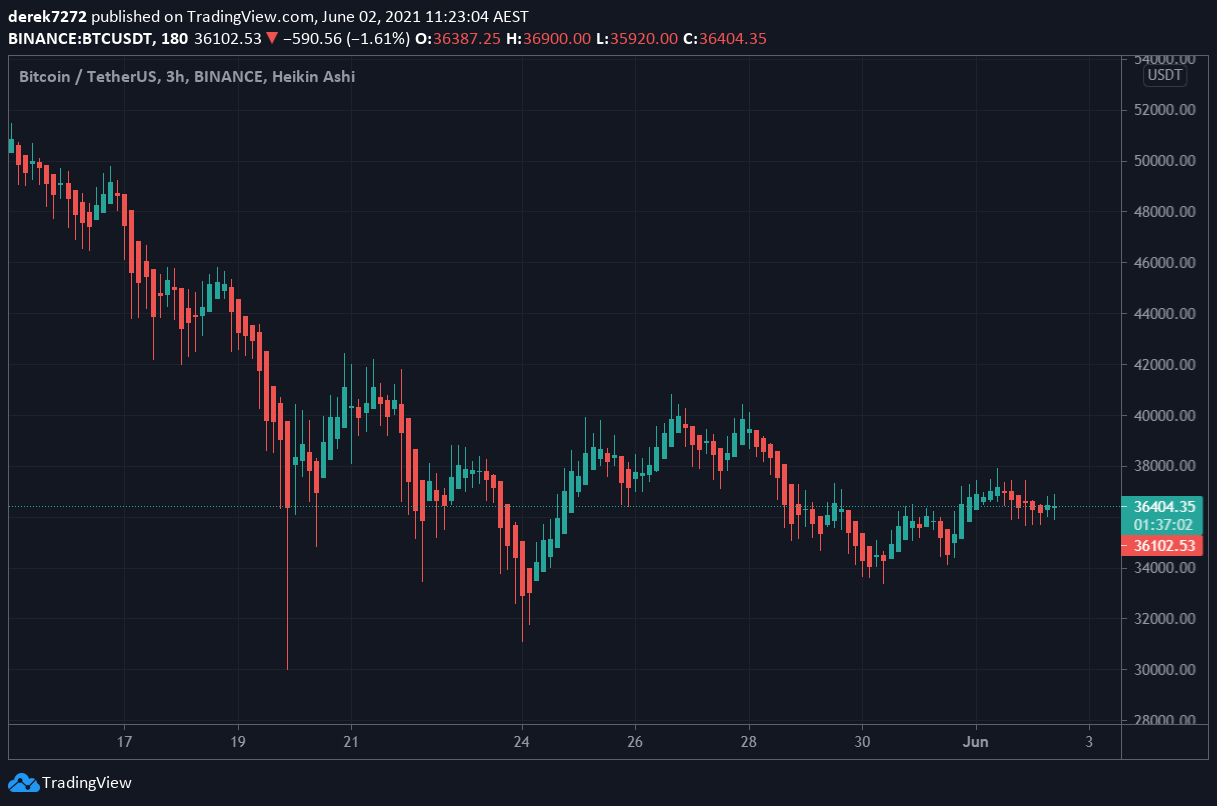1217x806 pixels.
Task: Click the 28 date label on time axis
Action: tap(749, 742)
